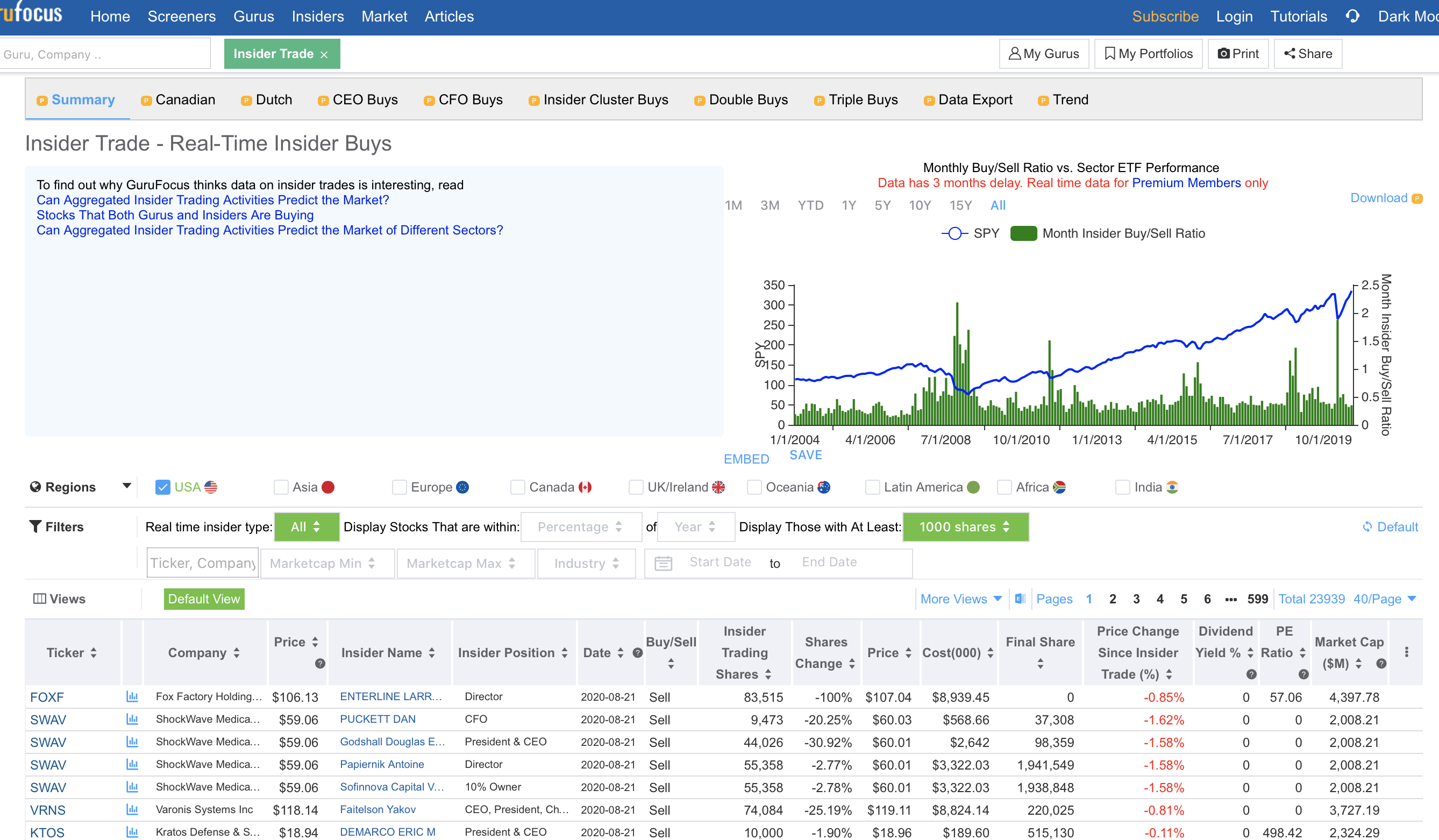The height and width of the screenshot is (840, 1439).
Task: Check the UK/Ireland region checkbox
Action: 636,487
